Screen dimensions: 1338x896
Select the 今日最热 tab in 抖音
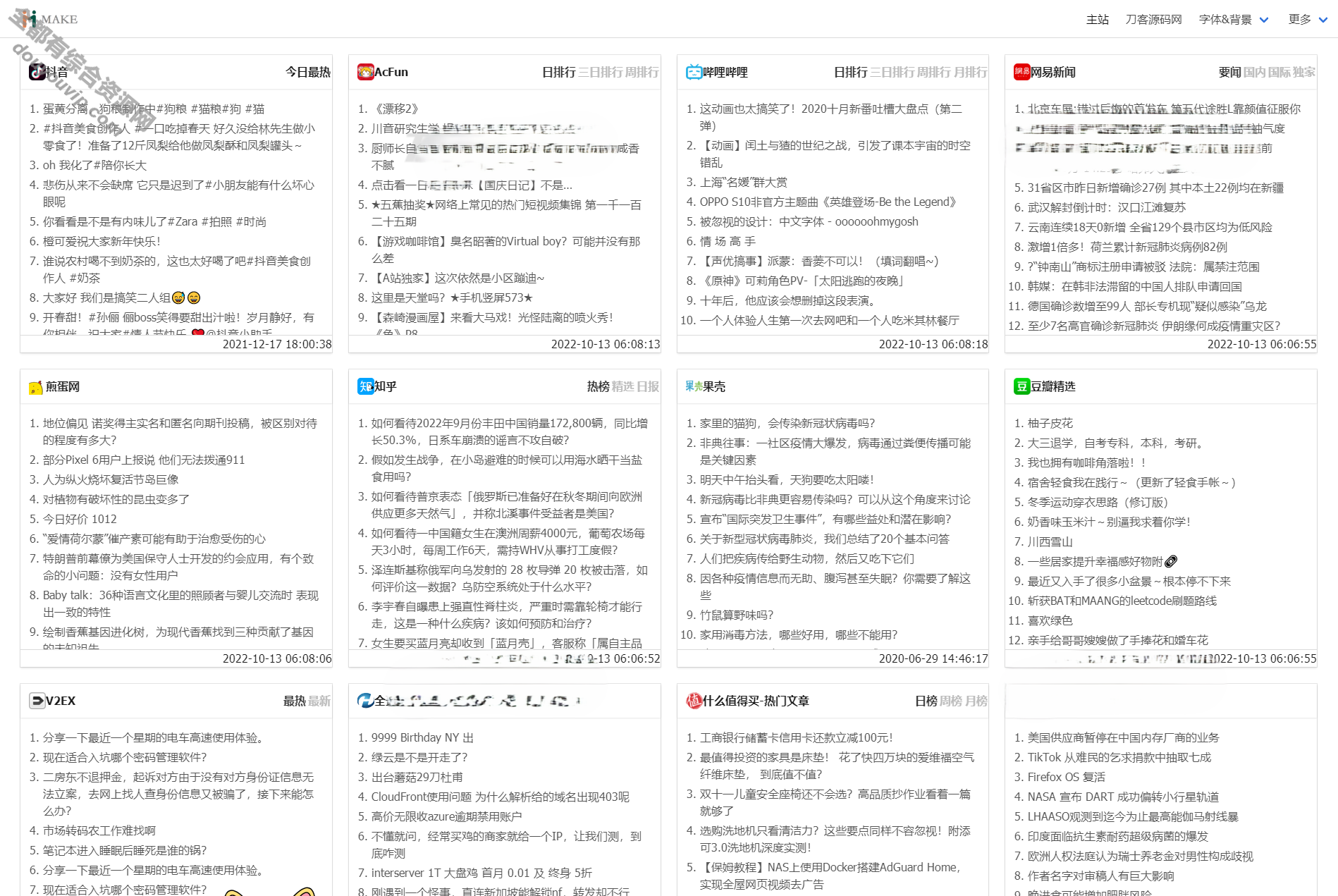[x=308, y=72]
